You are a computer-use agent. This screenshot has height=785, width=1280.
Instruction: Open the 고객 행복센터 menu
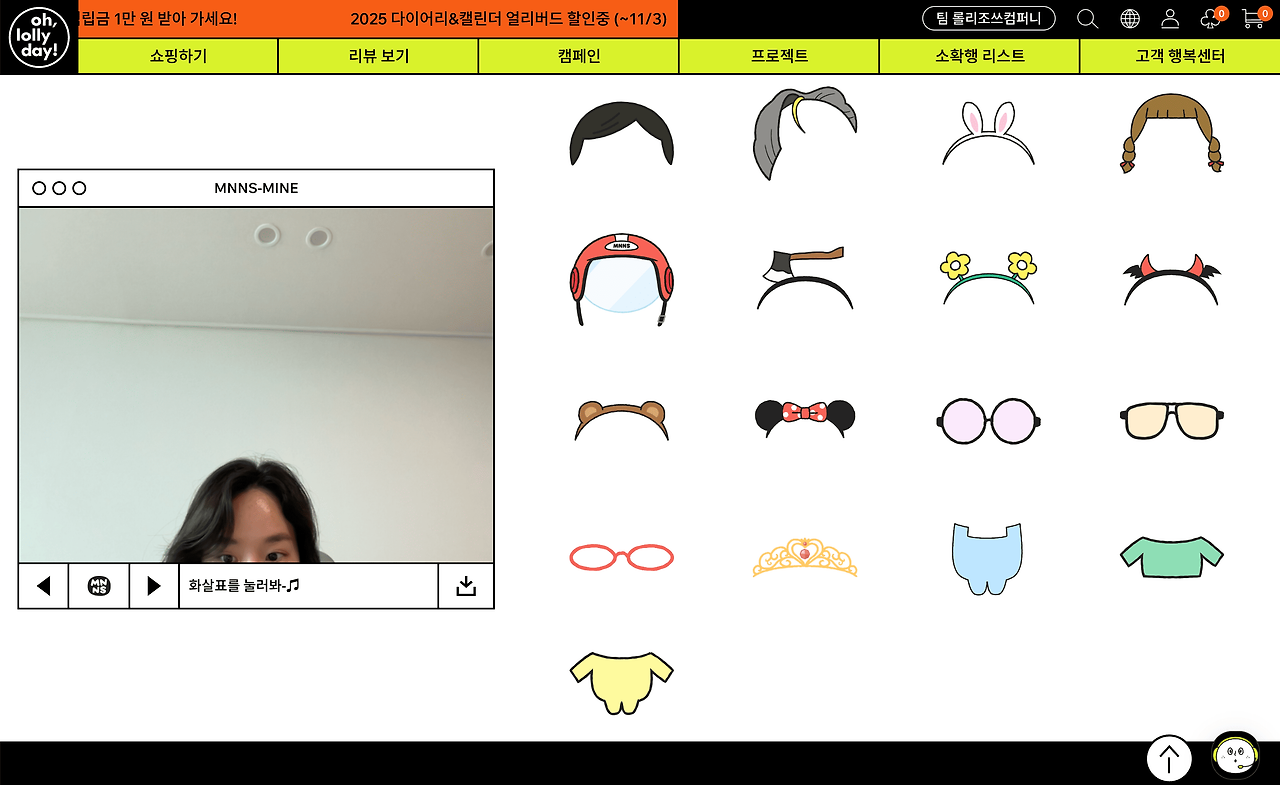click(1180, 56)
